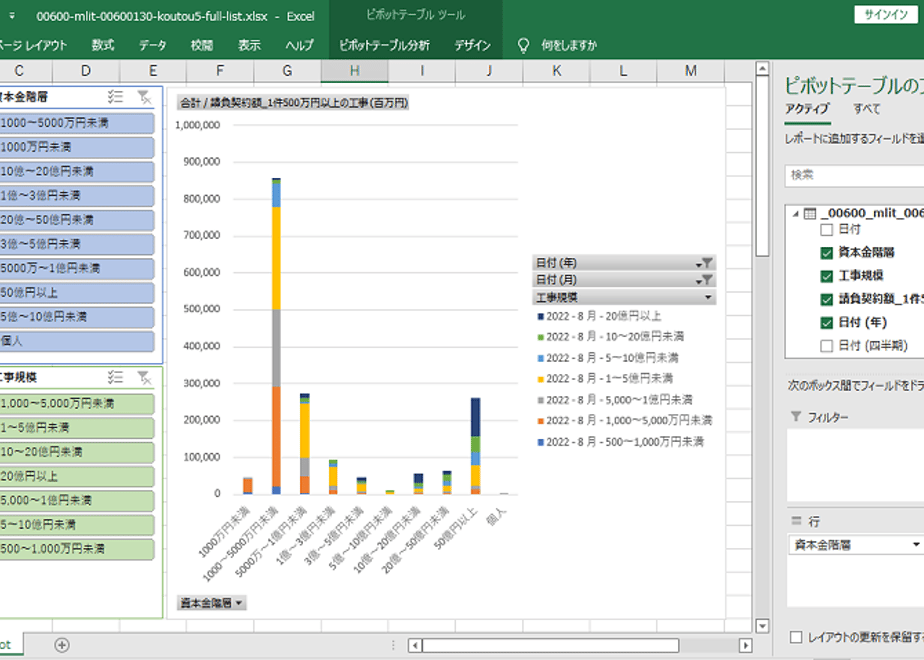Select 10億〜20億円未満 in the 資本金階層 slicer
The width and height of the screenshot is (924, 660).
pos(77,171)
